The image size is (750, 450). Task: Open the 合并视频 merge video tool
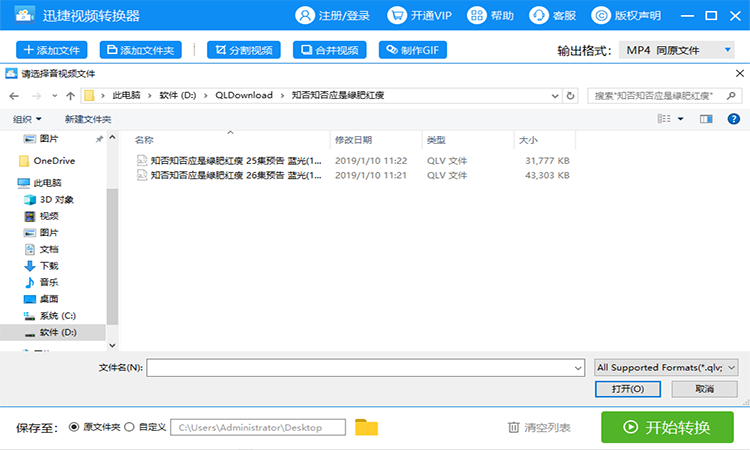pyautogui.click(x=330, y=50)
